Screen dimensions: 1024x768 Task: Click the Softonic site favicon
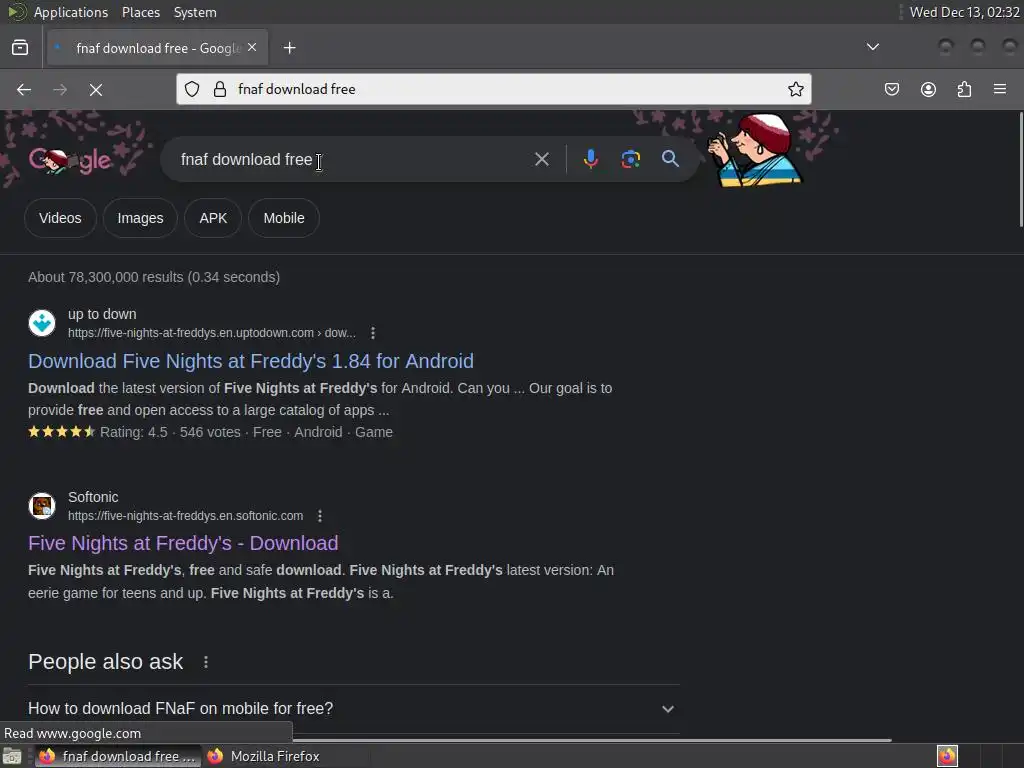pyautogui.click(x=42, y=506)
